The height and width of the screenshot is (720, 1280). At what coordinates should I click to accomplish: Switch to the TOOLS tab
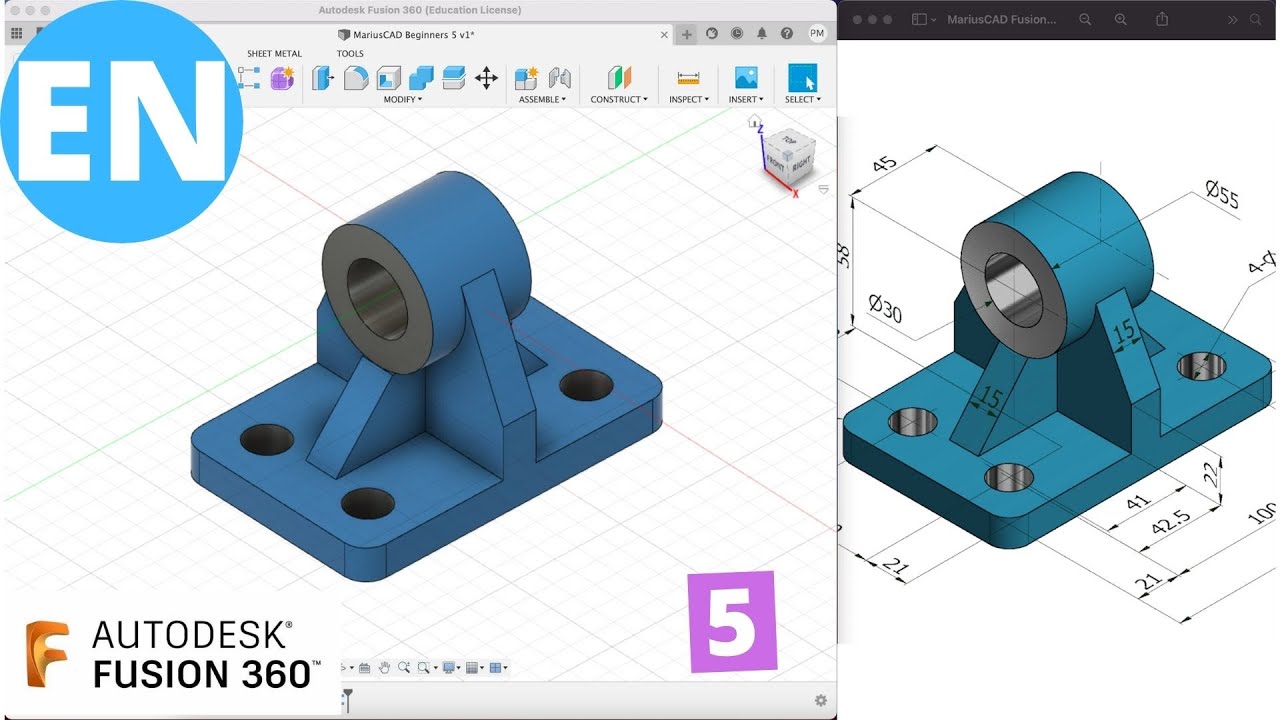[x=350, y=54]
